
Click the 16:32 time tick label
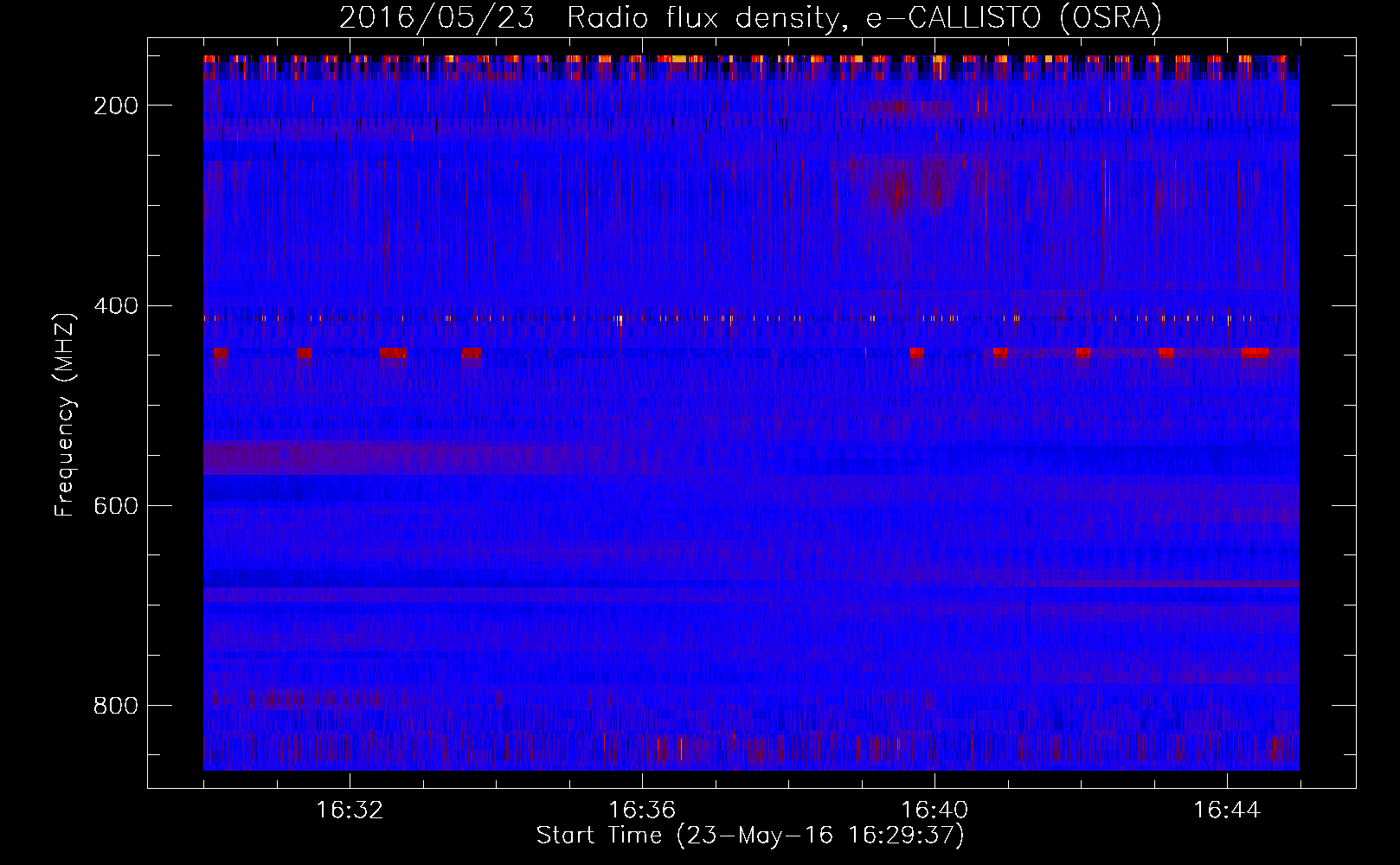point(350,811)
